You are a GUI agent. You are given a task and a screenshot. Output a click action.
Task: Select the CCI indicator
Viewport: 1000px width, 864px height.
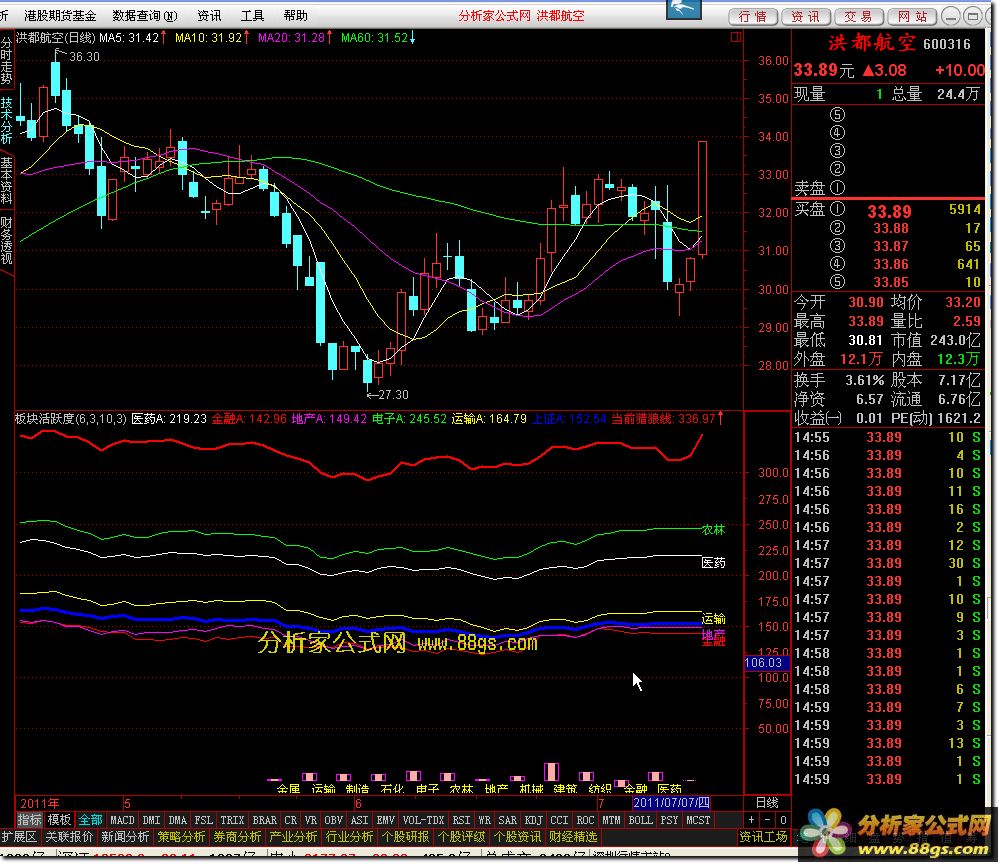click(559, 820)
